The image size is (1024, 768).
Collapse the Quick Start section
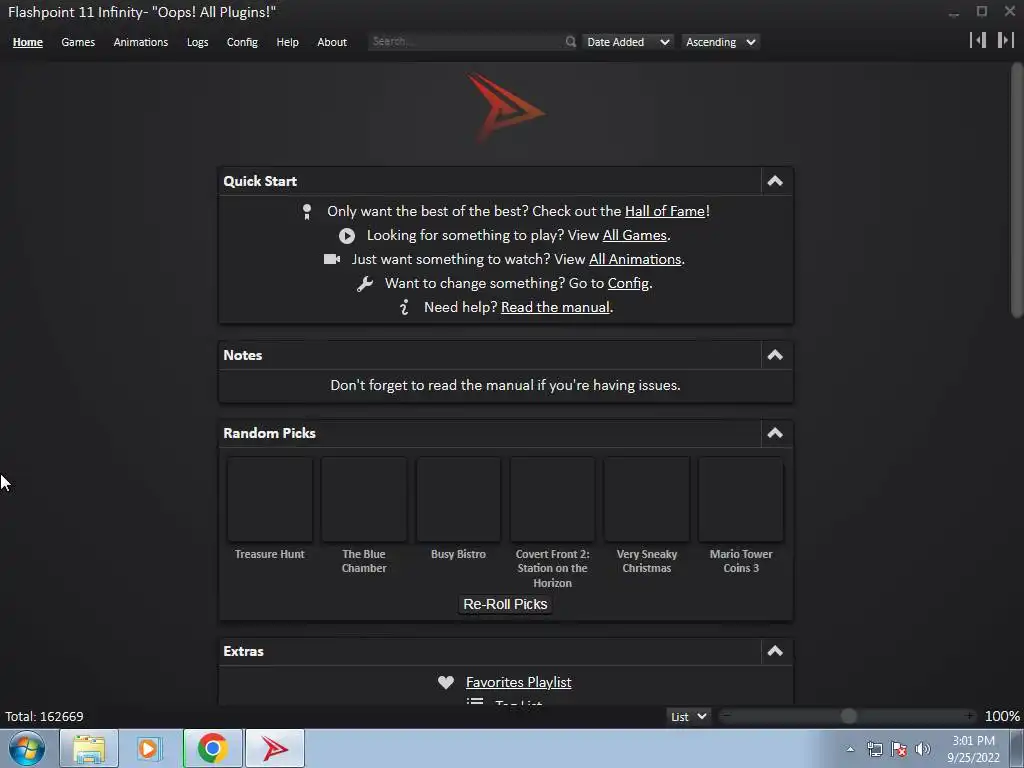click(x=775, y=181)
